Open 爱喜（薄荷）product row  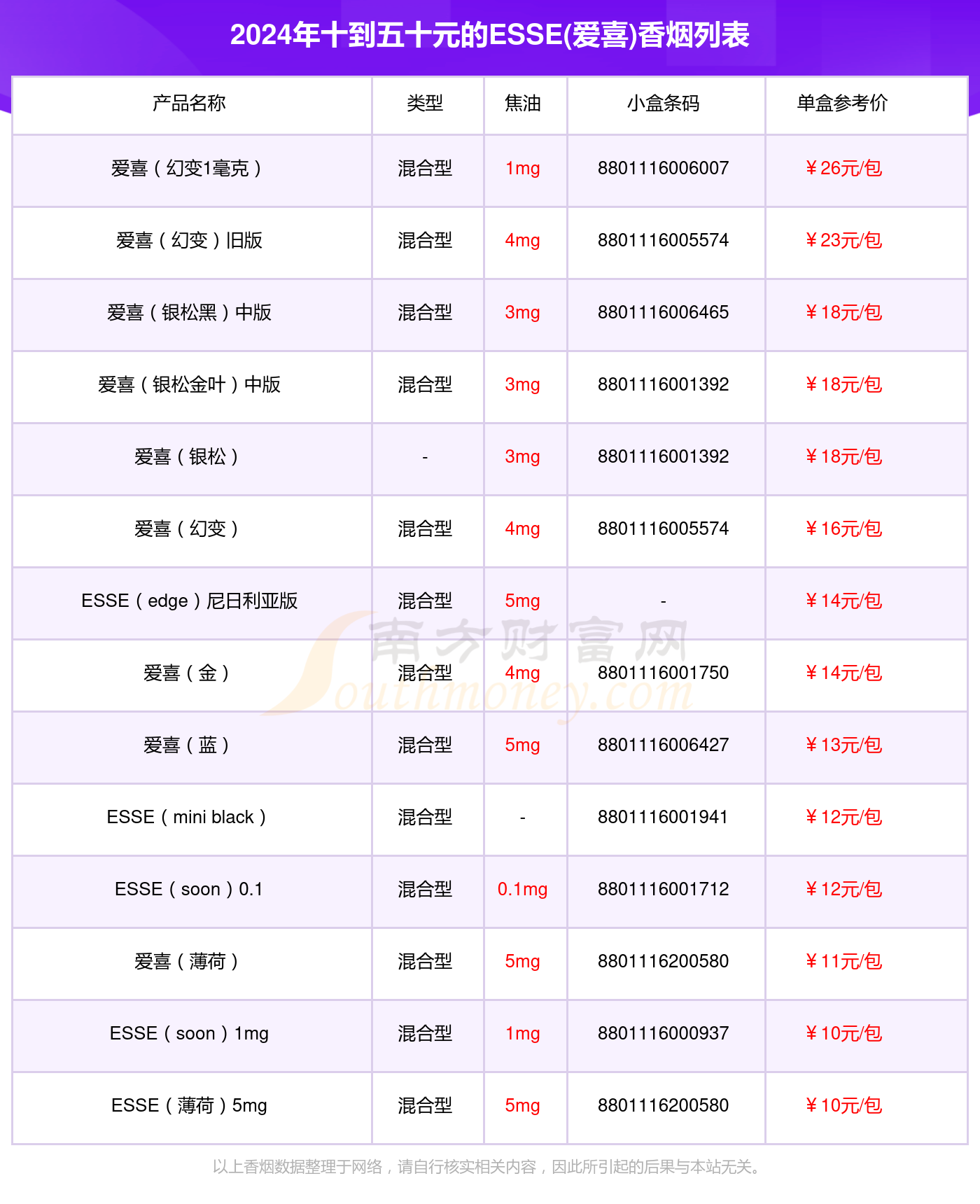[490, 962]
